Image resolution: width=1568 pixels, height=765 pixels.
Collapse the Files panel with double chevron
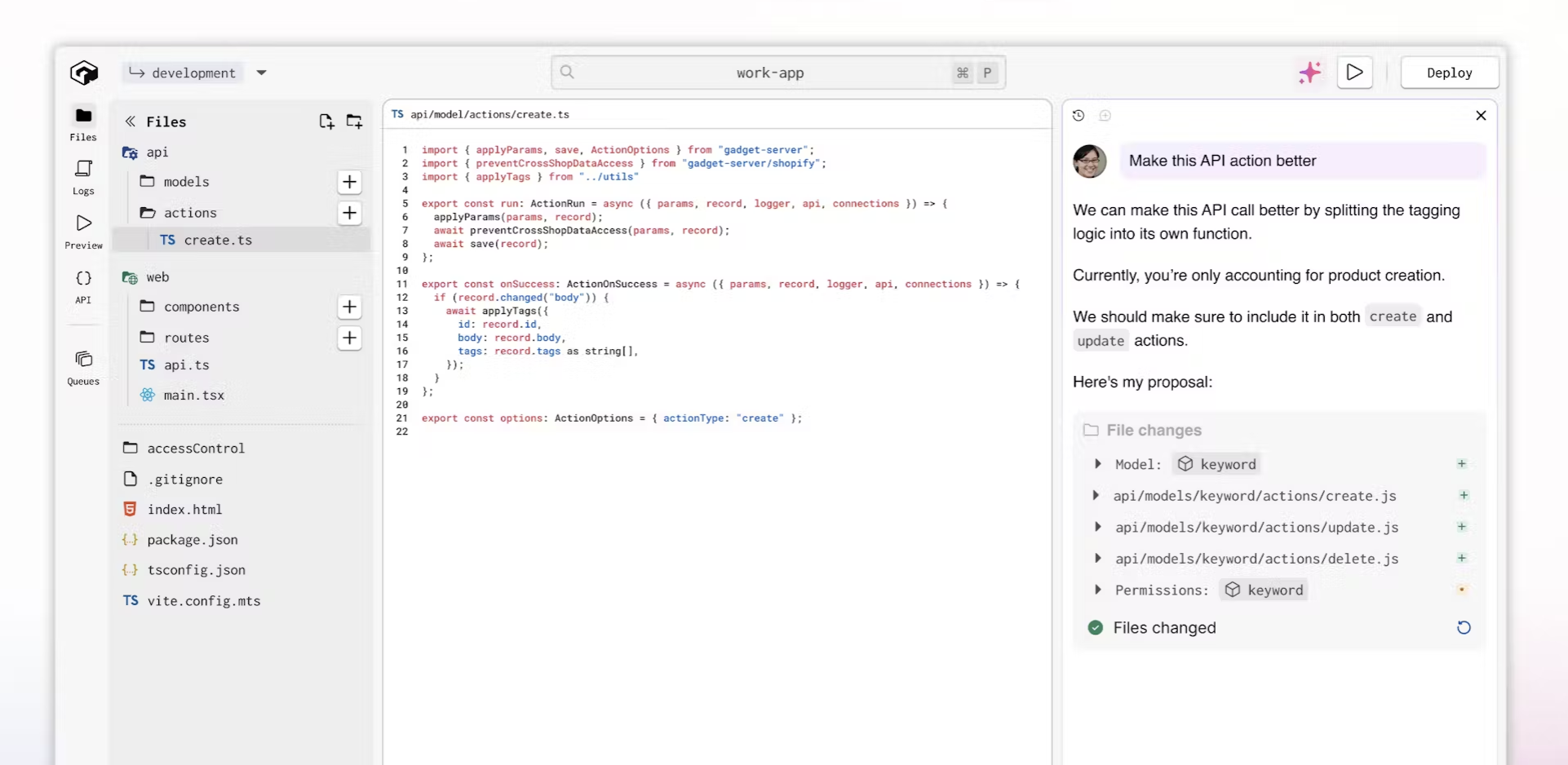click(x=130, y=122)
